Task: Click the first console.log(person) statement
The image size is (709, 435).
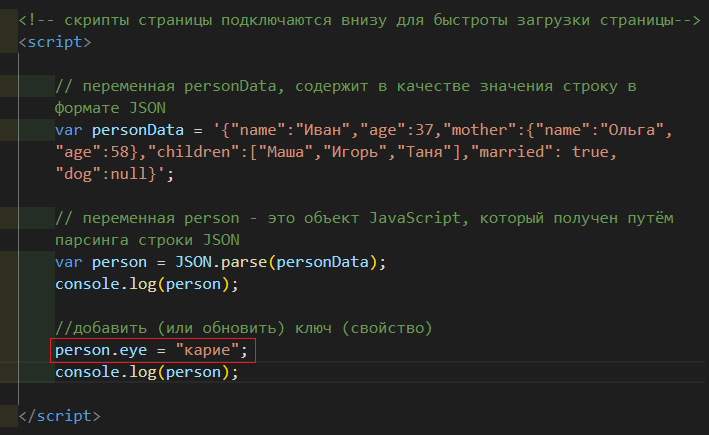Action: point(147,284)
